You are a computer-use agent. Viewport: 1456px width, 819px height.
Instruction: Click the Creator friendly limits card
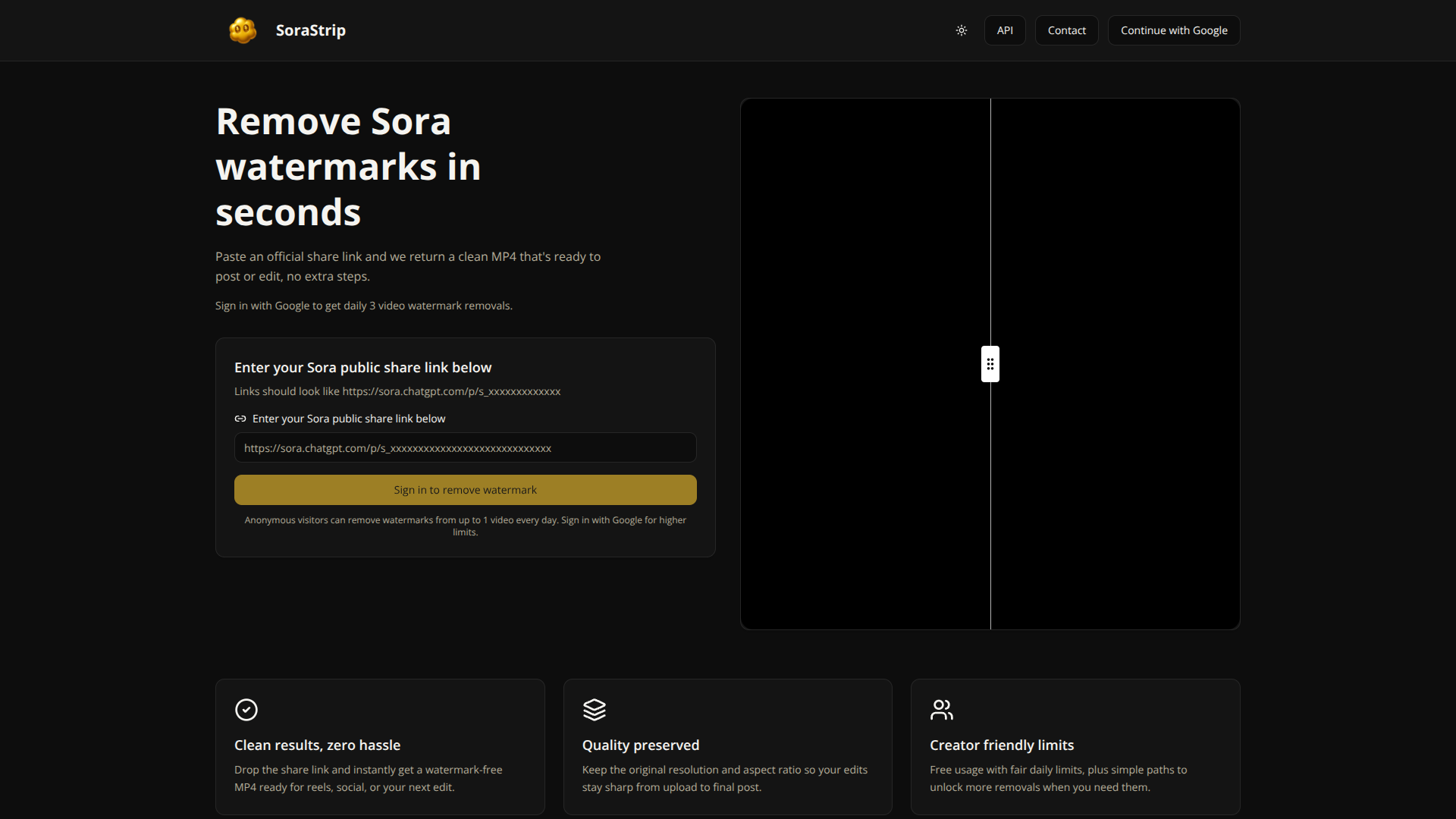[x=1075, y=746]
